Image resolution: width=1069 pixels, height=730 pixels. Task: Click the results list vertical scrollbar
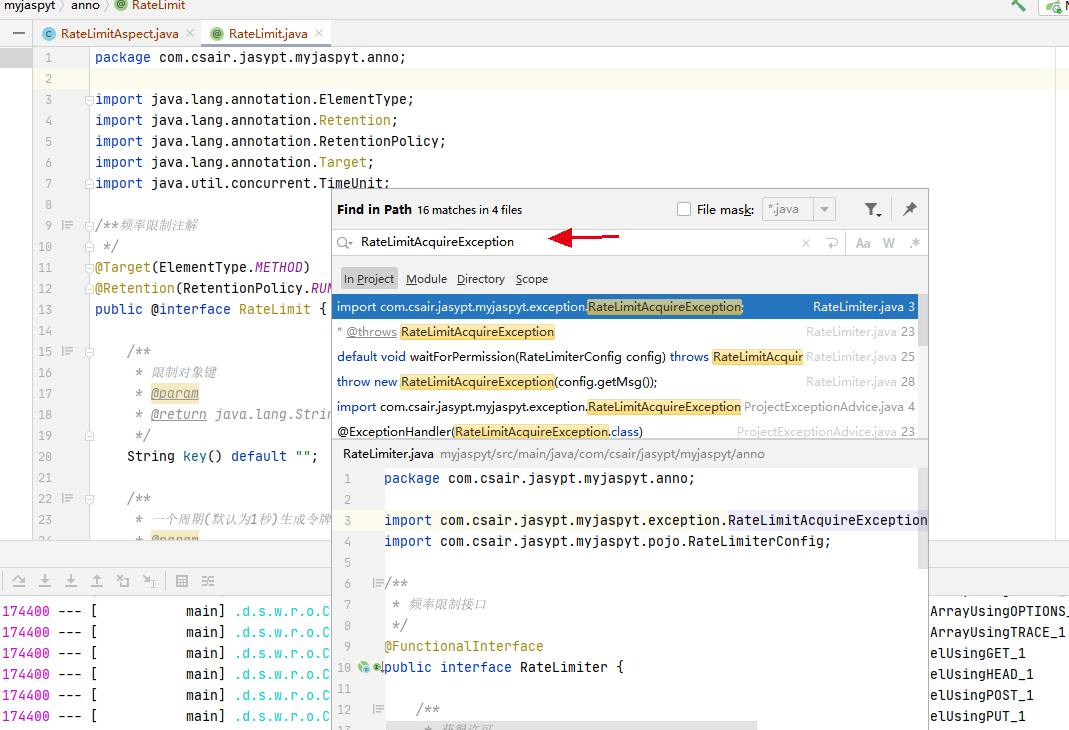(x=923, y=320)
